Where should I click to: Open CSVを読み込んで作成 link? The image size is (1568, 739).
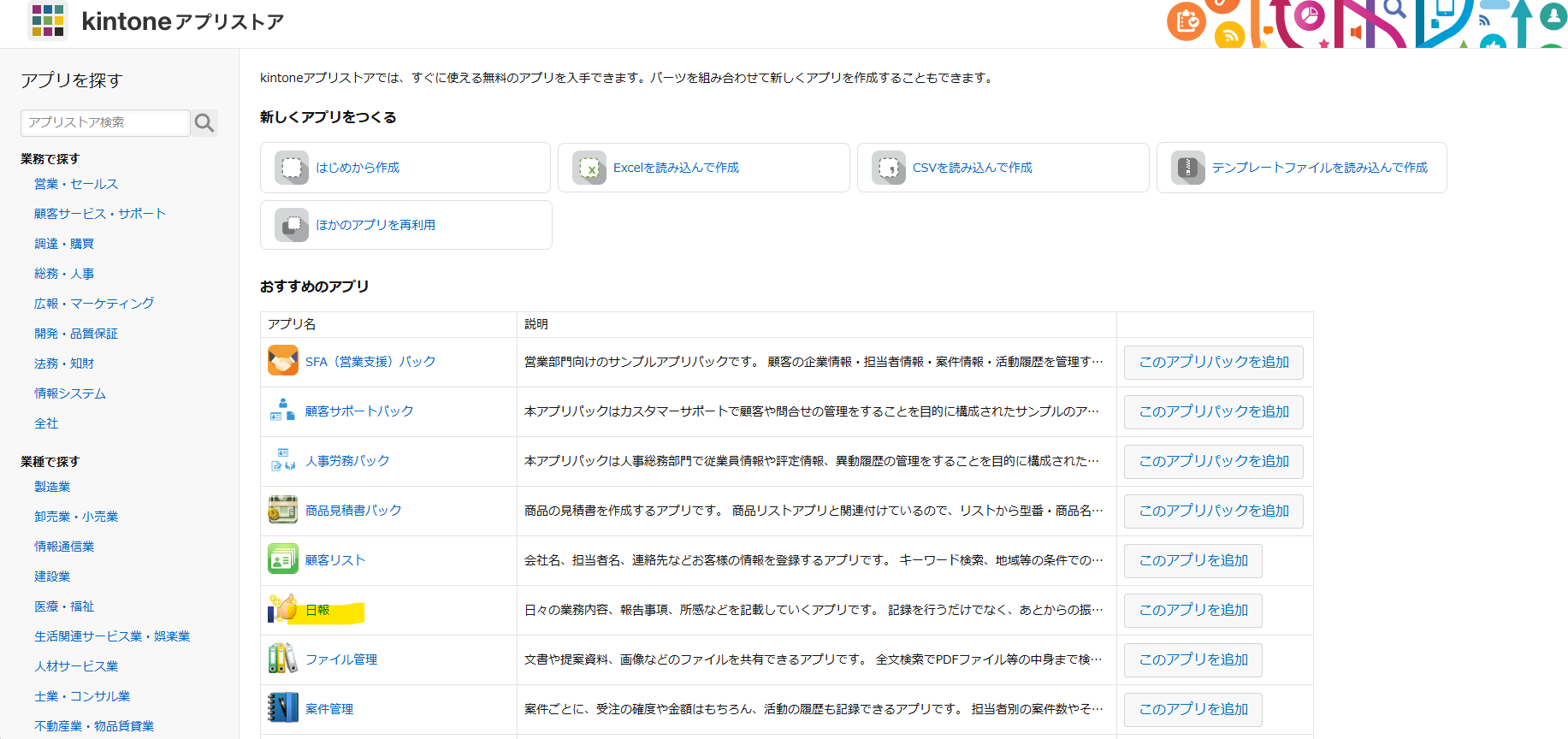click(x=973, y=168)
